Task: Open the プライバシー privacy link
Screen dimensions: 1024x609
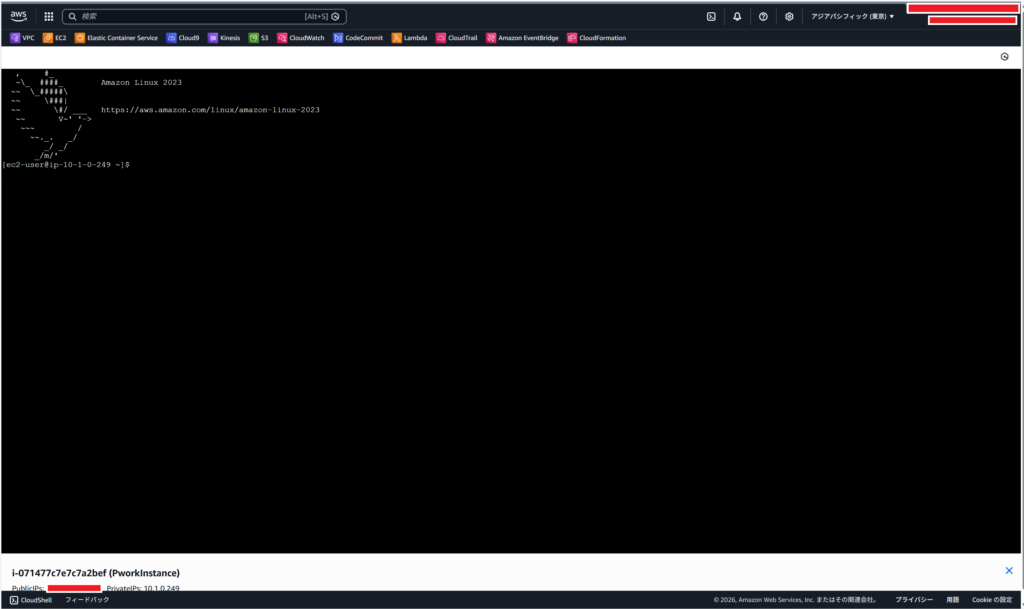Action: click(913, 600)
